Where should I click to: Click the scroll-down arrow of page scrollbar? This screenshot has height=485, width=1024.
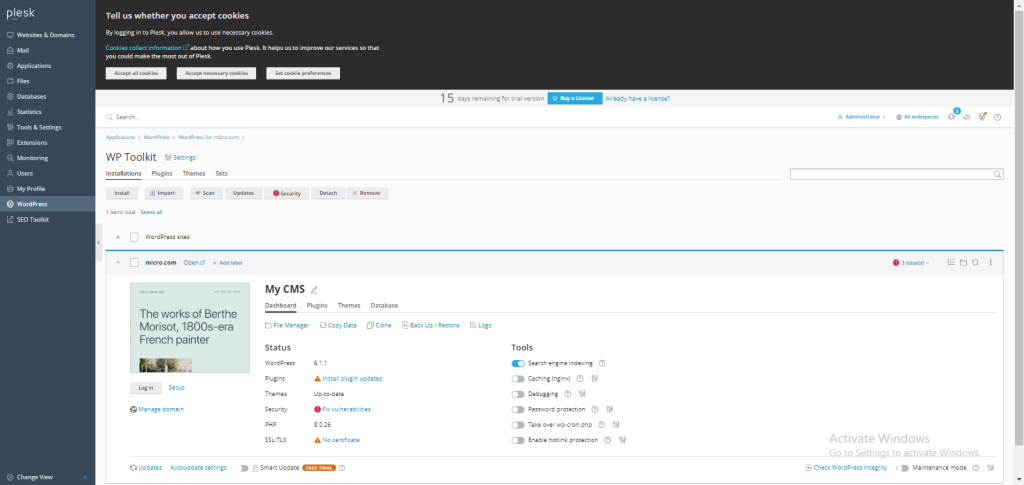(1020, 481)
